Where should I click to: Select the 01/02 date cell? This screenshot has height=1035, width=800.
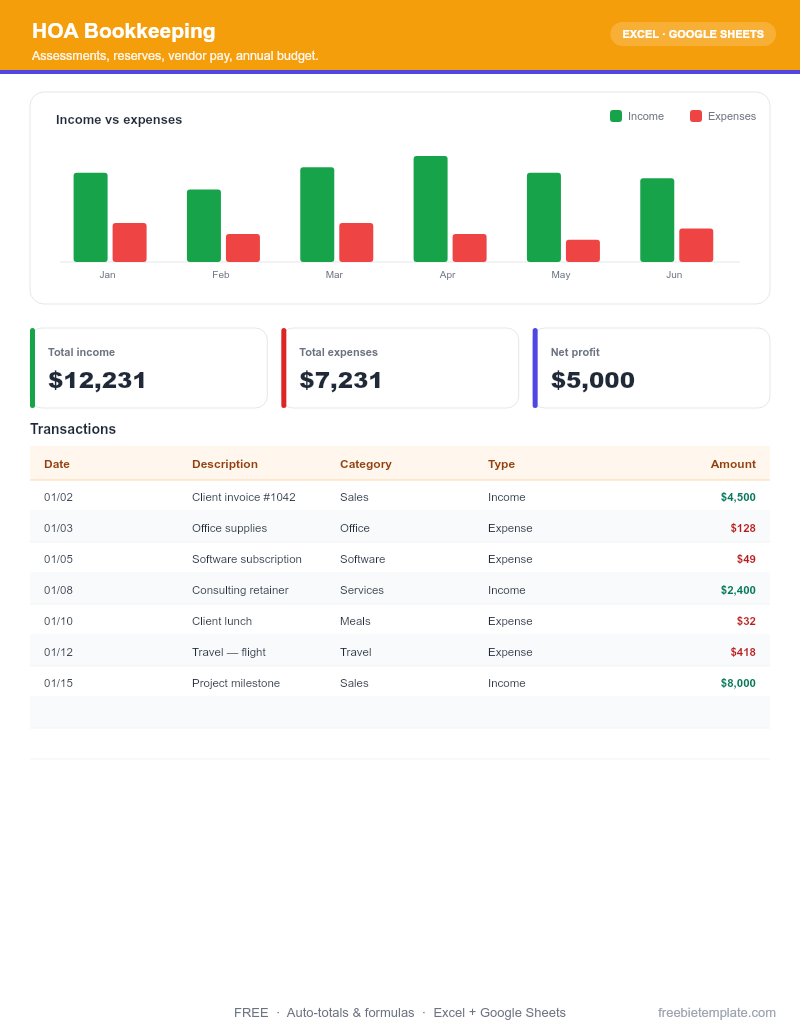click(x=58, y=497)
